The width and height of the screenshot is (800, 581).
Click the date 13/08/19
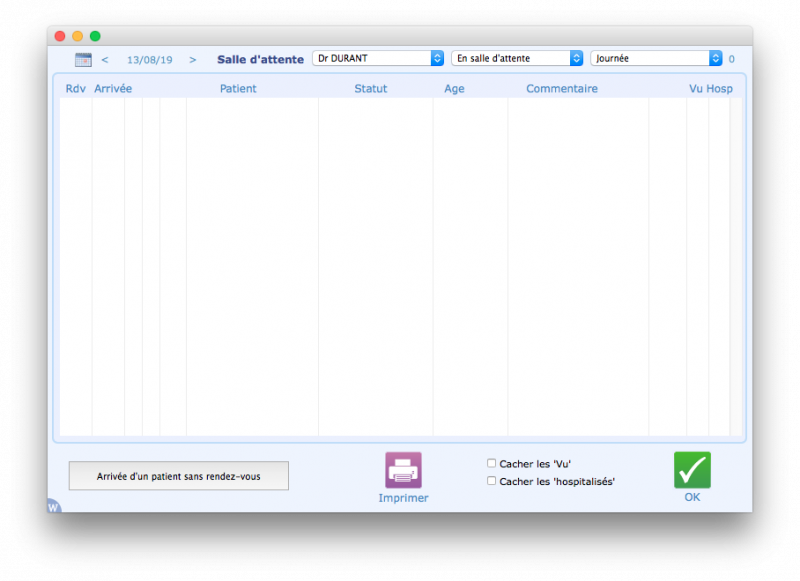coord(149,60)
